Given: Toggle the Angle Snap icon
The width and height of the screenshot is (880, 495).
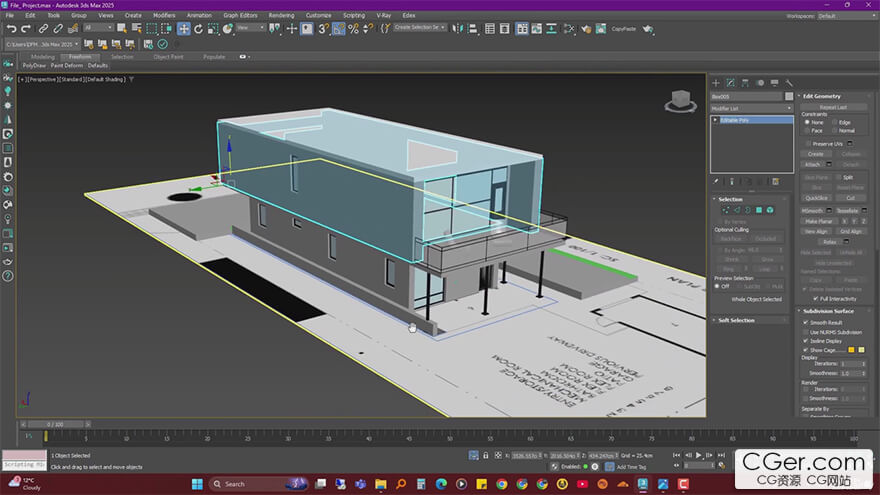Looking at the screenshot, I should coord(339,29).
